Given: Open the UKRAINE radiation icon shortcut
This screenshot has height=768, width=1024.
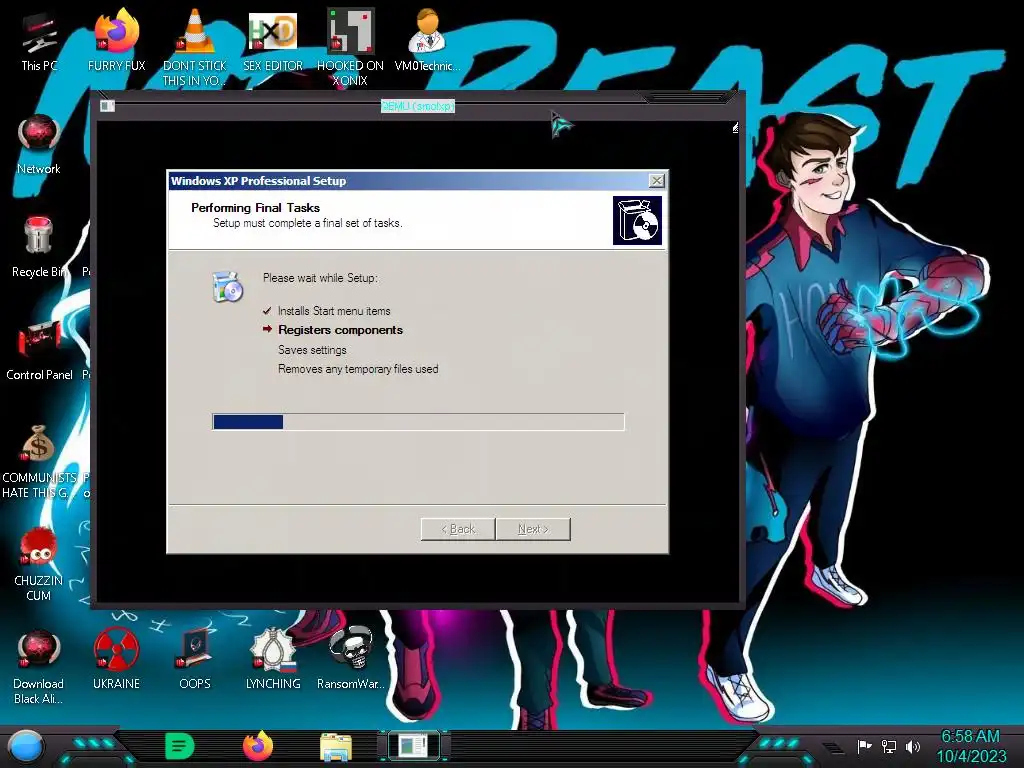Looking at the screenshot, I should click(x=116, y=660).
